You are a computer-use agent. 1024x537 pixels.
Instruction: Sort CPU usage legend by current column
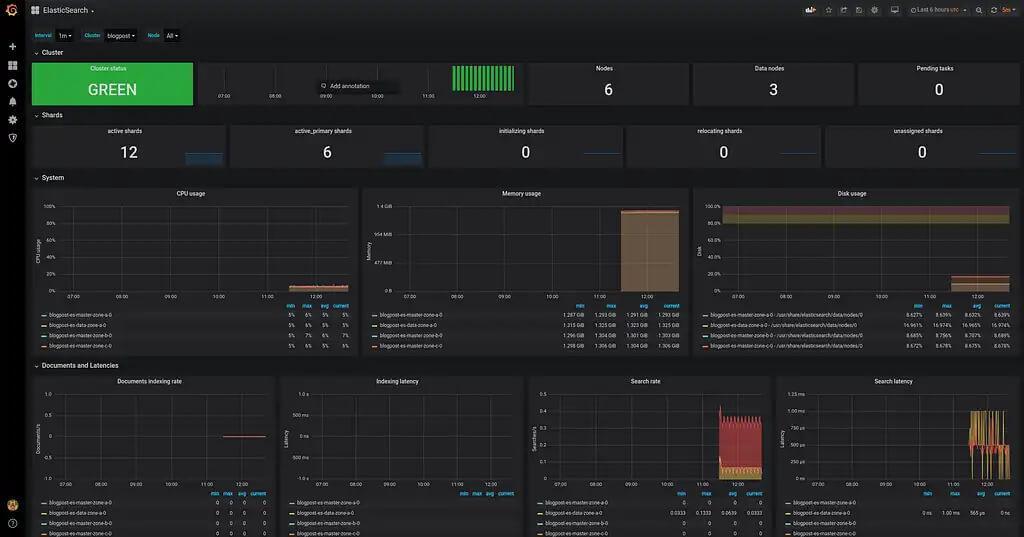coord(341,306)
